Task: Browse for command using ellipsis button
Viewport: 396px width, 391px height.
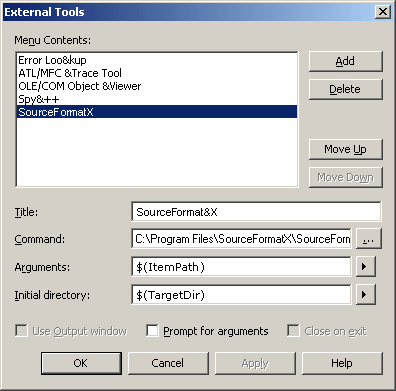Action: click(x=369, y=239)
